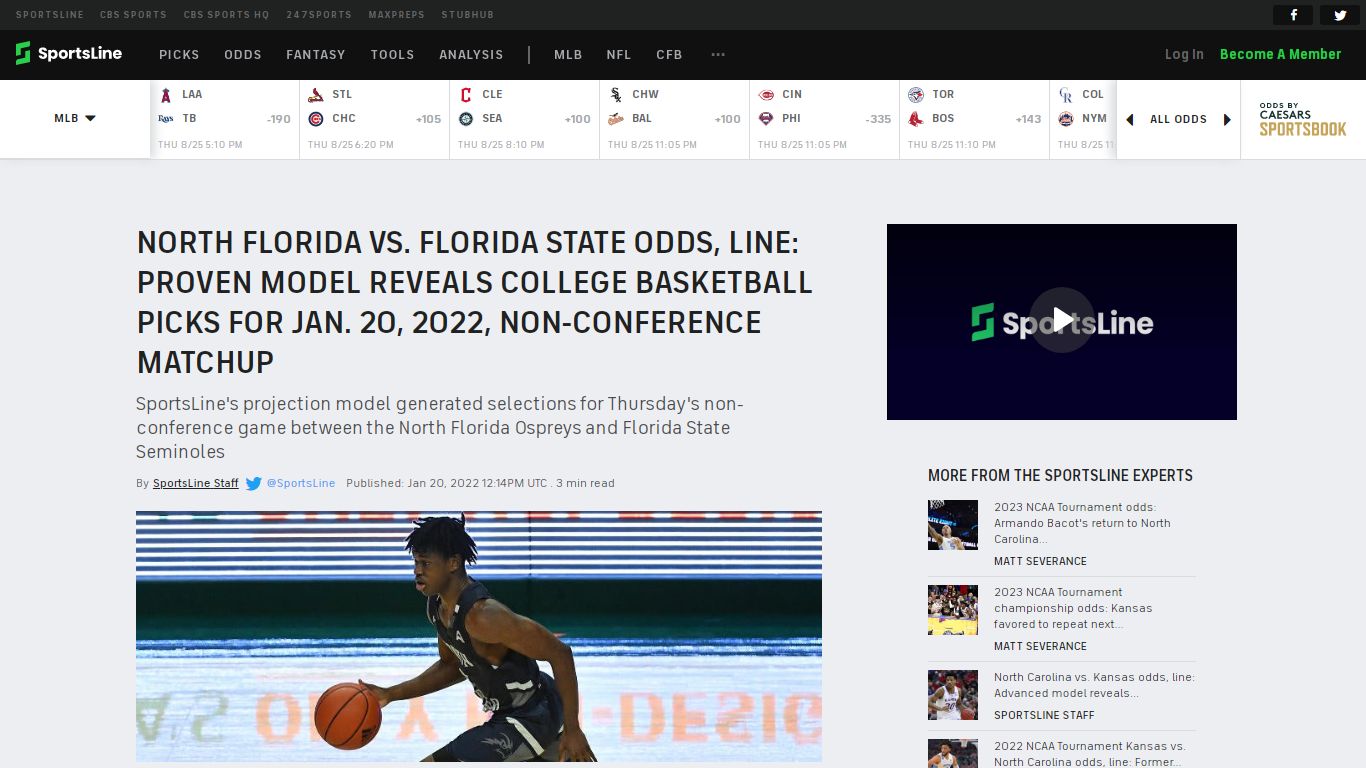Image resolution: width=1366 pixels, height=768 pixels.
Task: Go to the CFB section
Action: point(669,55)
